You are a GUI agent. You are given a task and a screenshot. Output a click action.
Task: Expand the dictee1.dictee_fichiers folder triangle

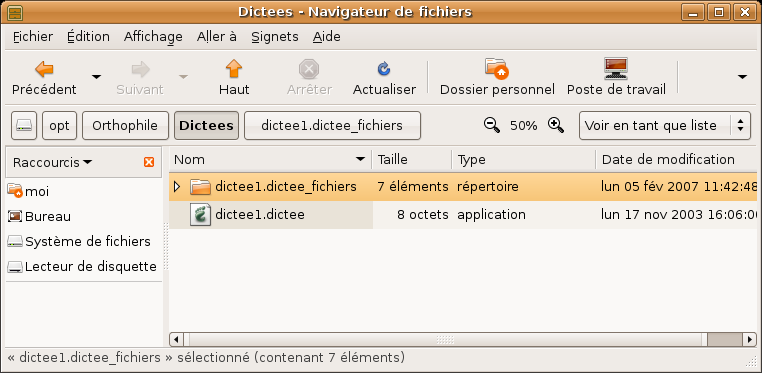coord(177,186)
